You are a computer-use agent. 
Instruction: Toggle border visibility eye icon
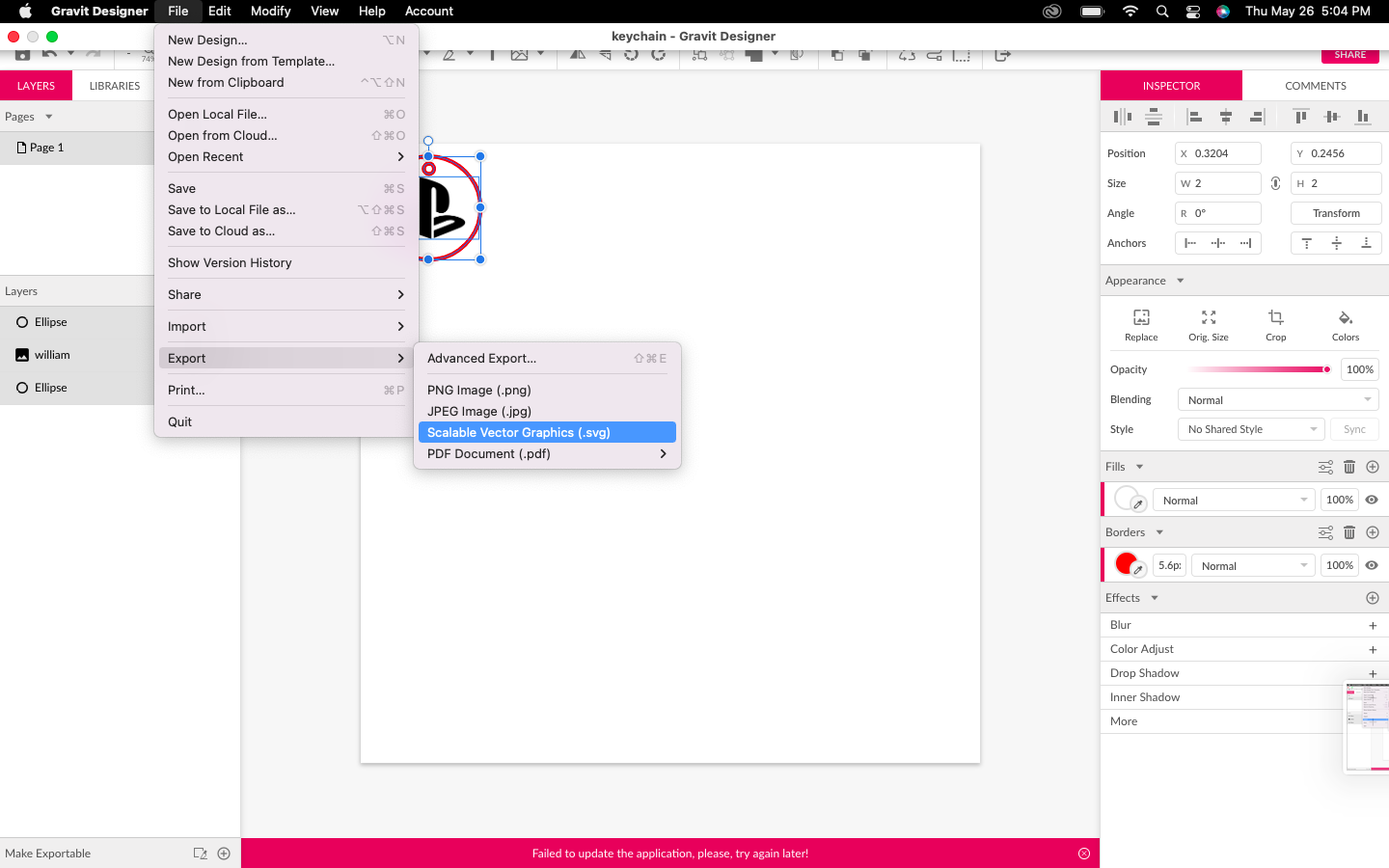[1372, 565]
